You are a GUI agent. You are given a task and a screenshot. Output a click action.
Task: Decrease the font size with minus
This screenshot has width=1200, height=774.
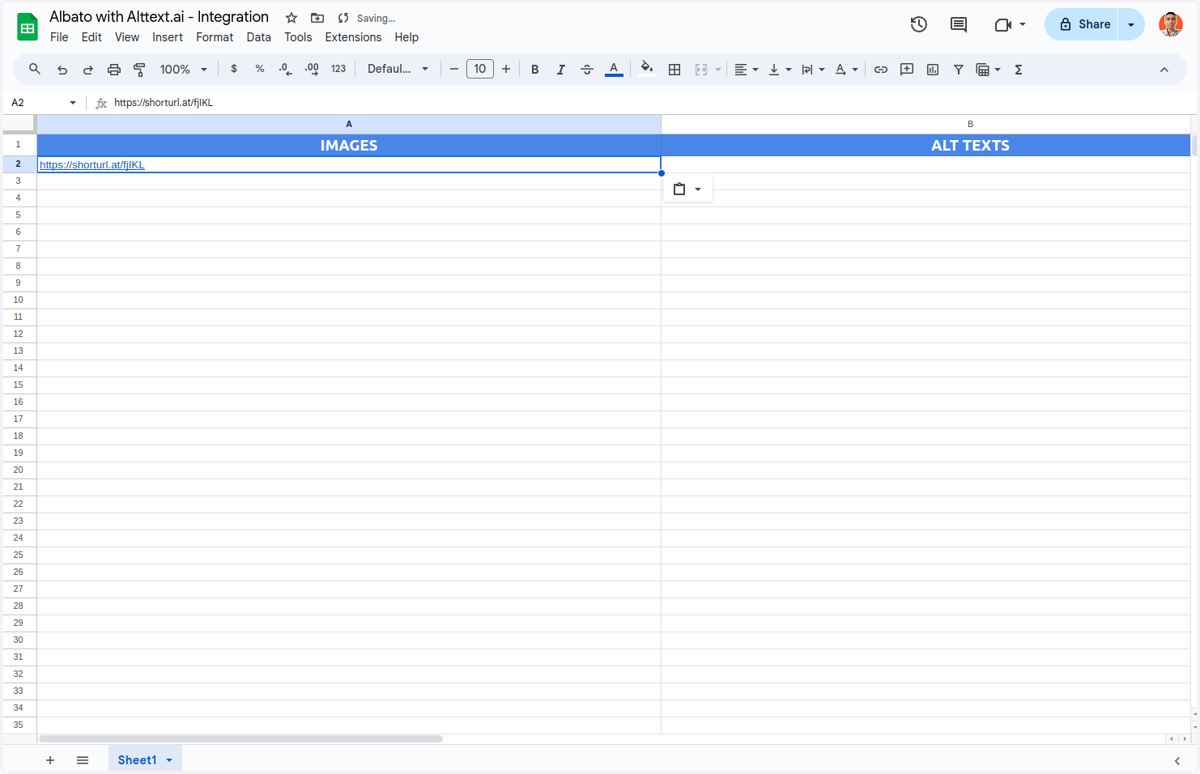click(x=454, y=69)
